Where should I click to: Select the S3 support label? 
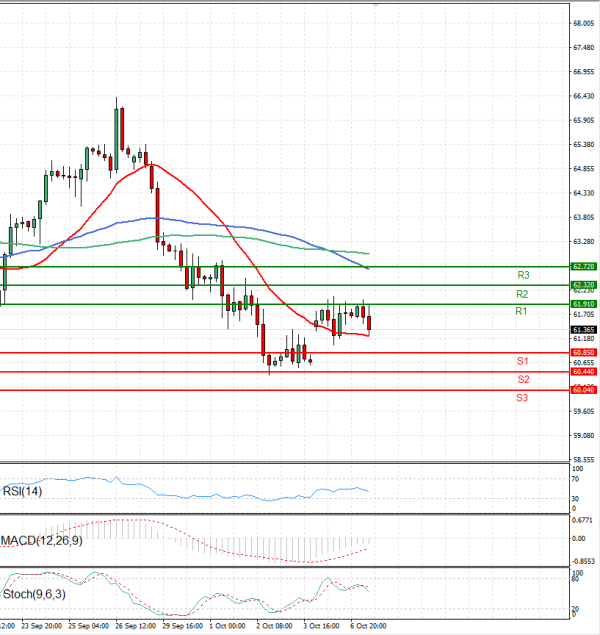(x=522, y=398)
